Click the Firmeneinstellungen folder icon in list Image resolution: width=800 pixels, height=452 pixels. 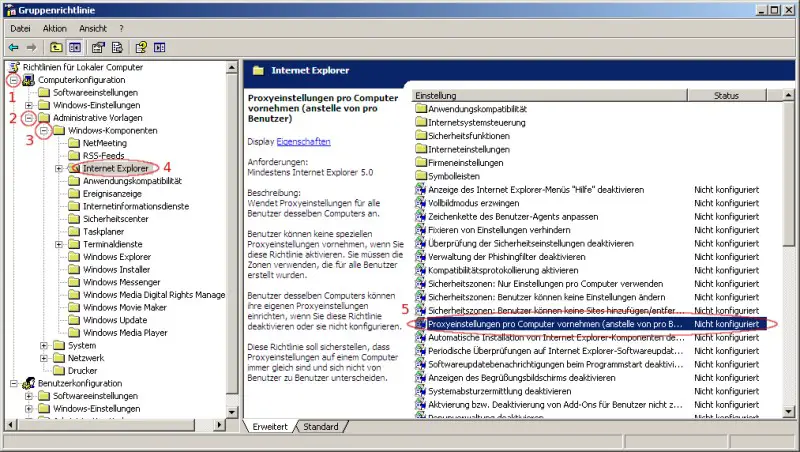tap(420, 163)
